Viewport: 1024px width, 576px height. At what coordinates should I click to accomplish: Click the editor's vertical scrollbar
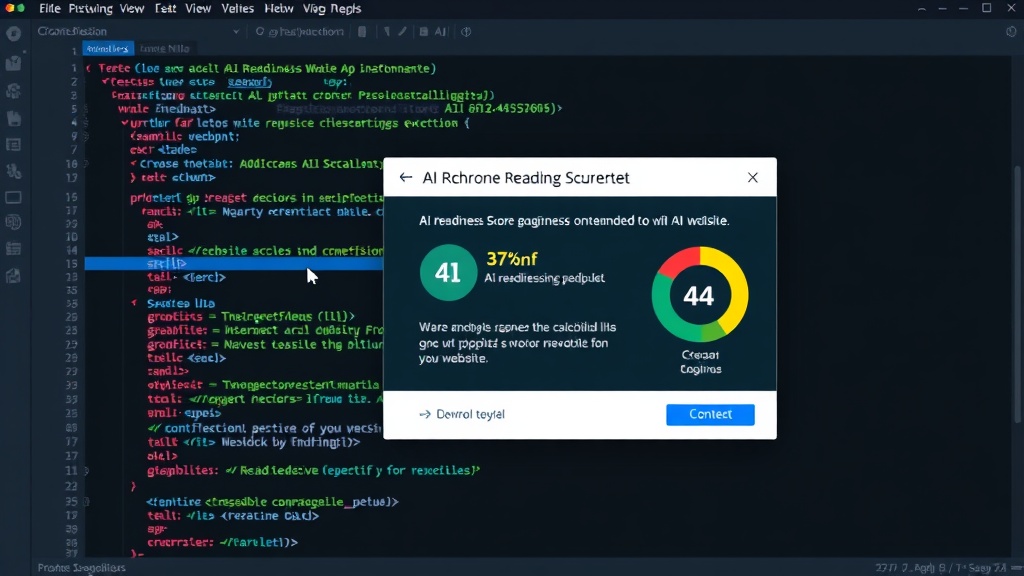coord(1017,294)
